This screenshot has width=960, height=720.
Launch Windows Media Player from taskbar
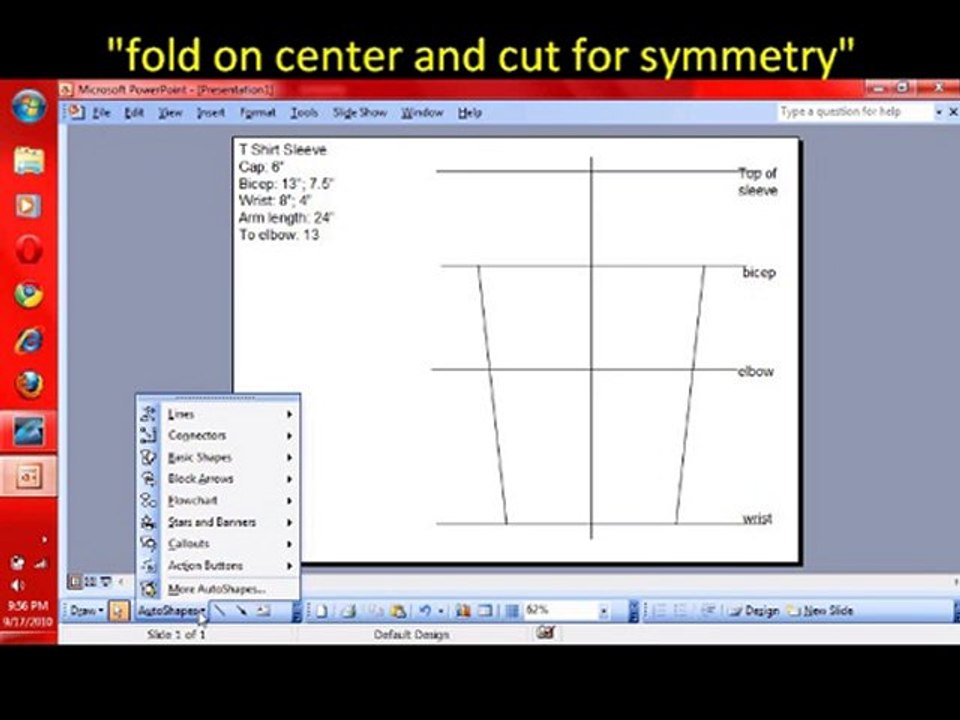pos(28,206)
